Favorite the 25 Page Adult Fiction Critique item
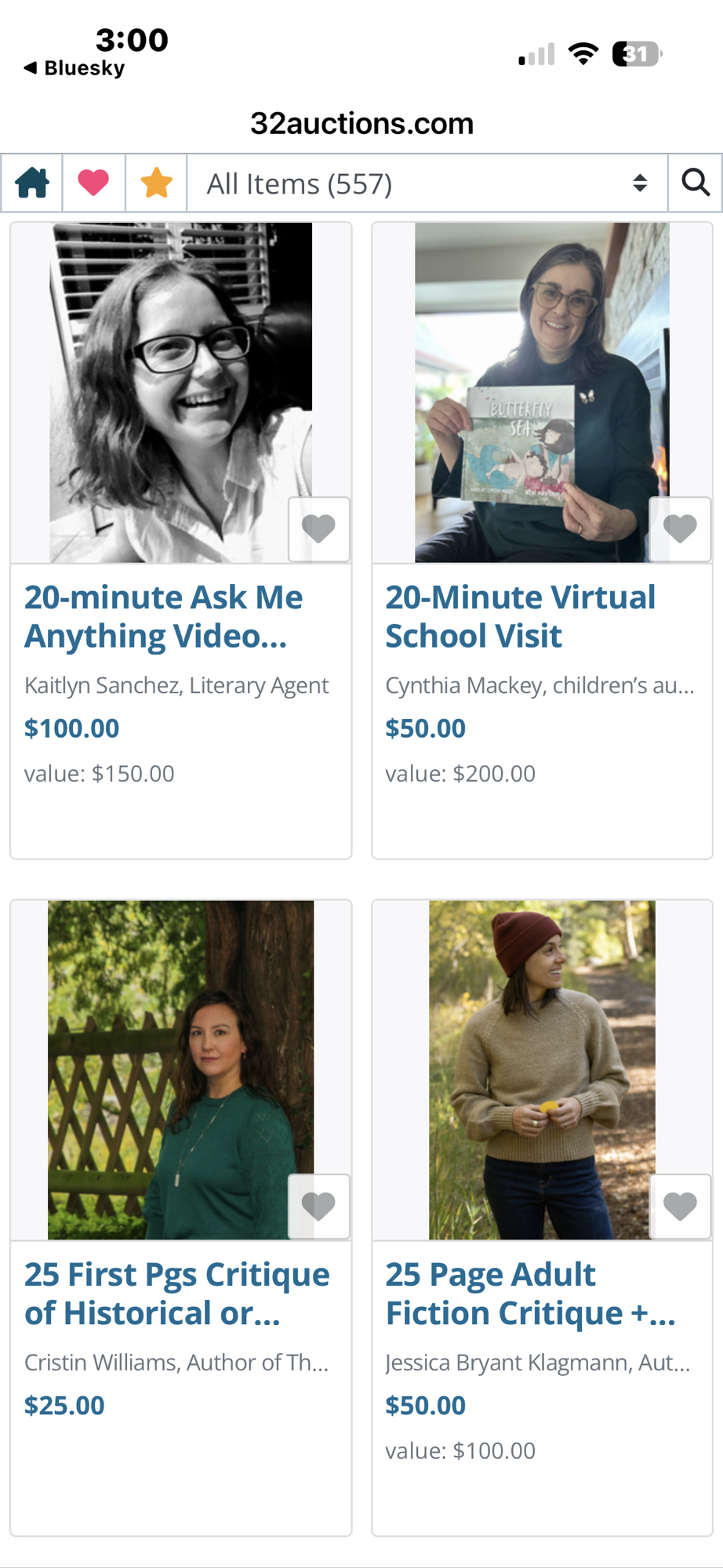Screen dimensions: 723x1568 coord(680,1207)
